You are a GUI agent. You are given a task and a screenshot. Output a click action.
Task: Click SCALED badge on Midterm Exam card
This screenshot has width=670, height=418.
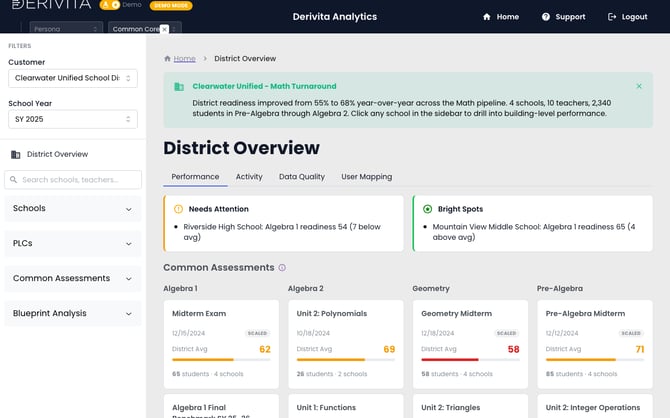257,333
